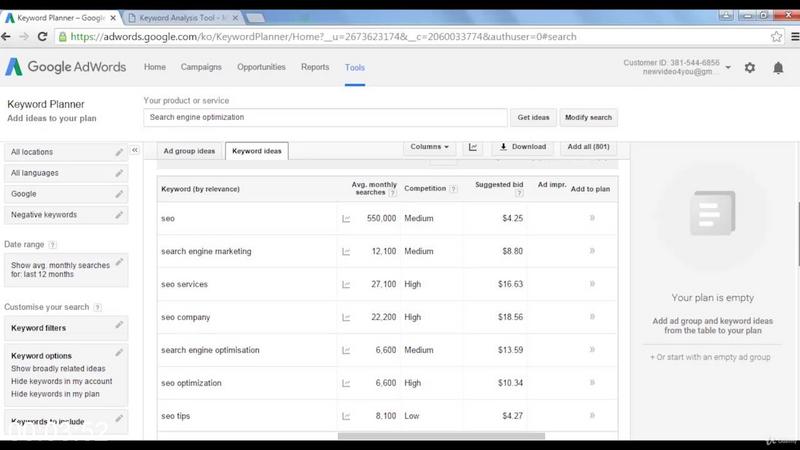Edit the All locations targeting pencil
The width and height of the screenshot is (800, 450).
pyautogui.click(x=119, y=152)
